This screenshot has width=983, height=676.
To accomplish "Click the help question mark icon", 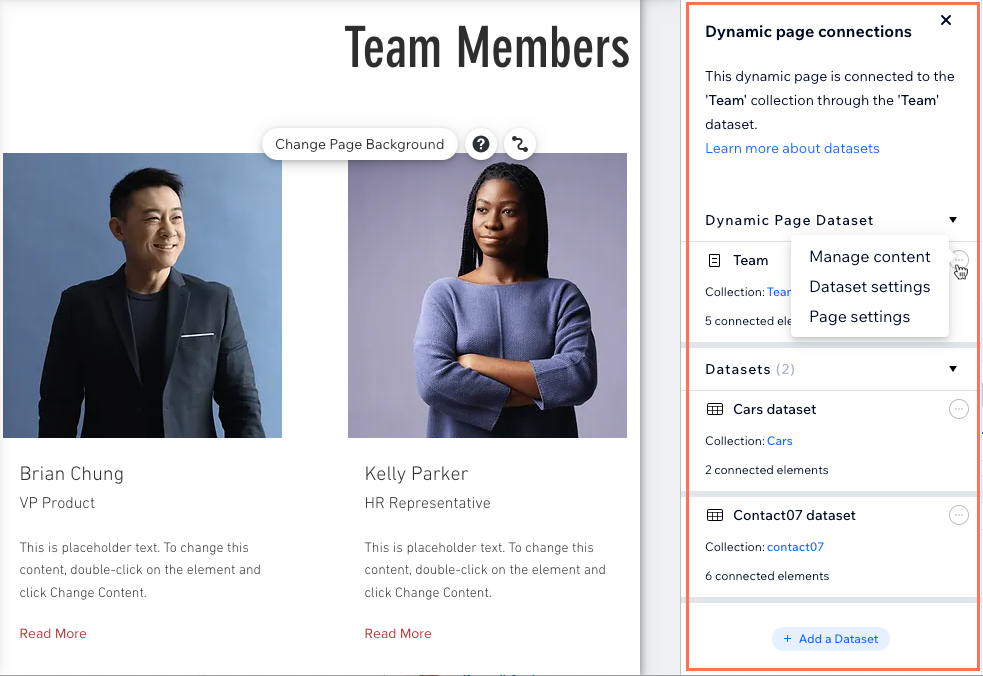I will pyautogui.click(x=481, y=144).
